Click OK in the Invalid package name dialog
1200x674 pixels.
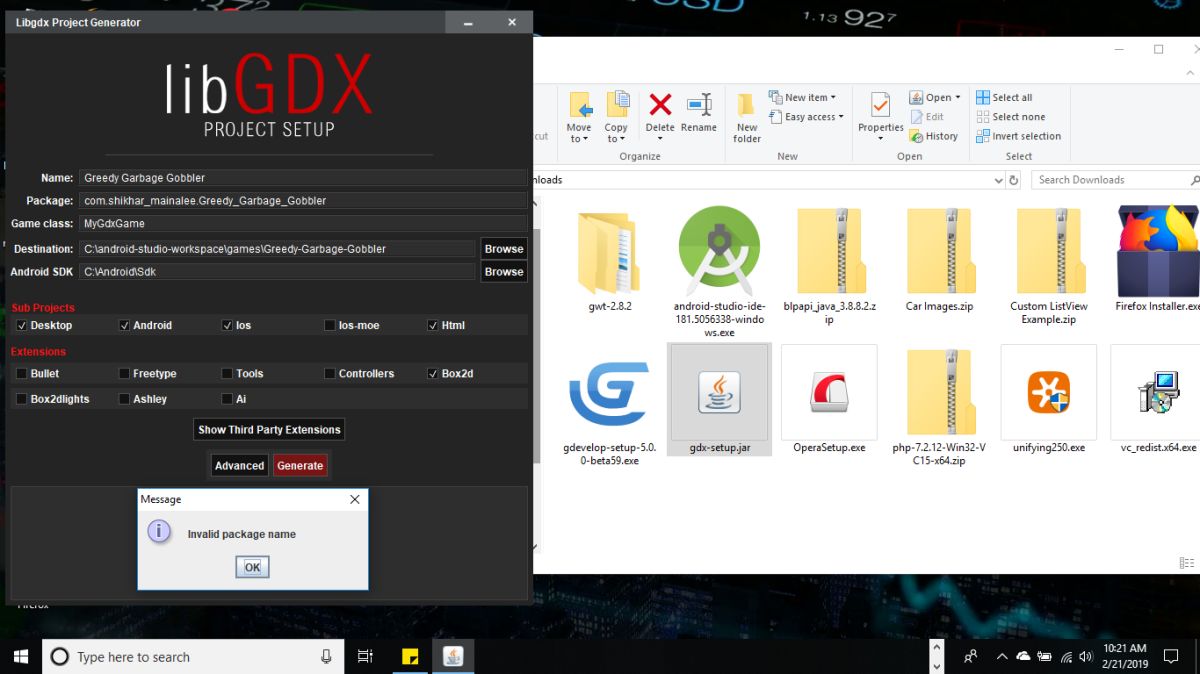(252, 567)
